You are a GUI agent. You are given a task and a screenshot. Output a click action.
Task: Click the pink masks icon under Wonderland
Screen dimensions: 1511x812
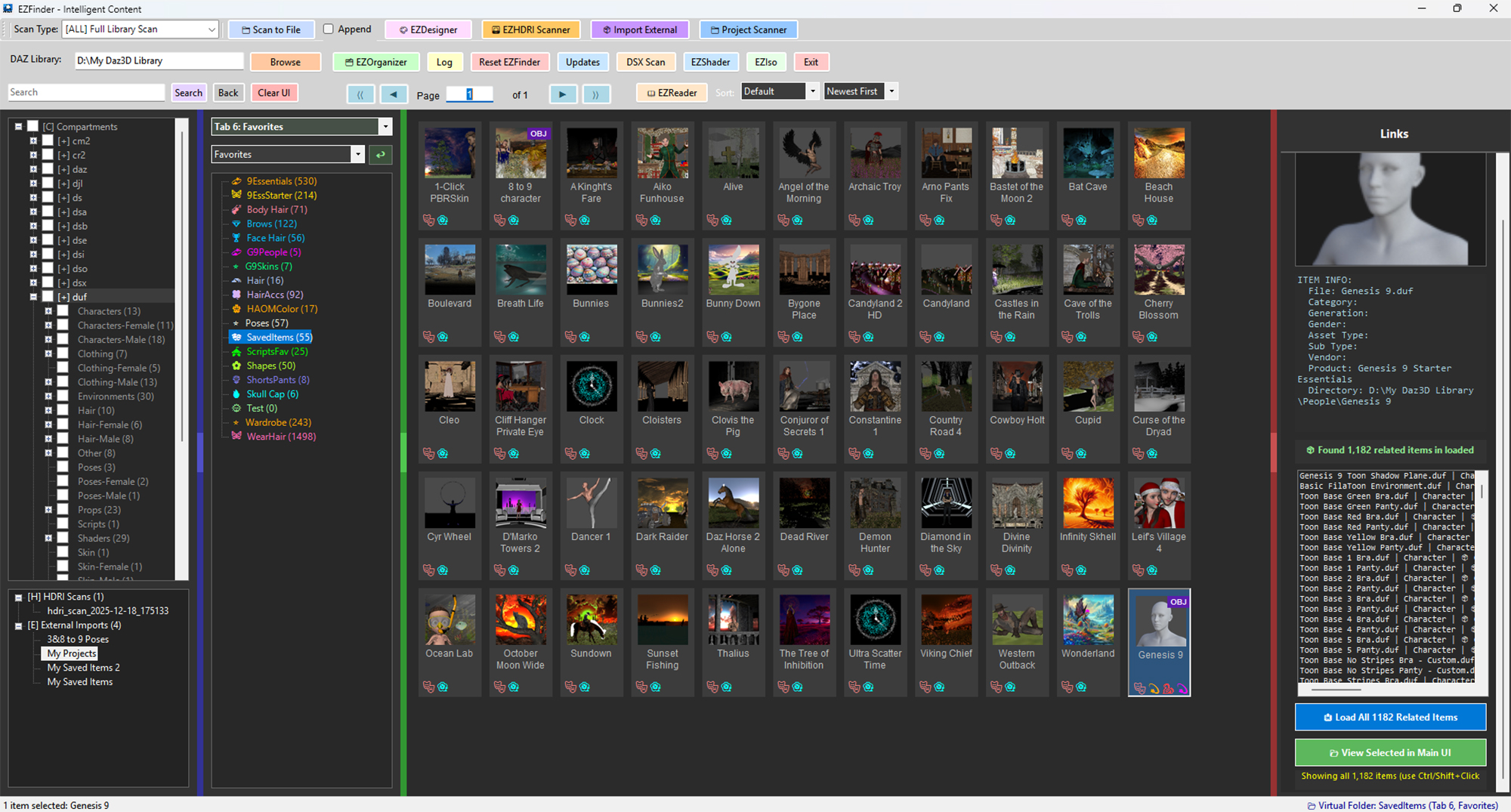coord(1067,687)
